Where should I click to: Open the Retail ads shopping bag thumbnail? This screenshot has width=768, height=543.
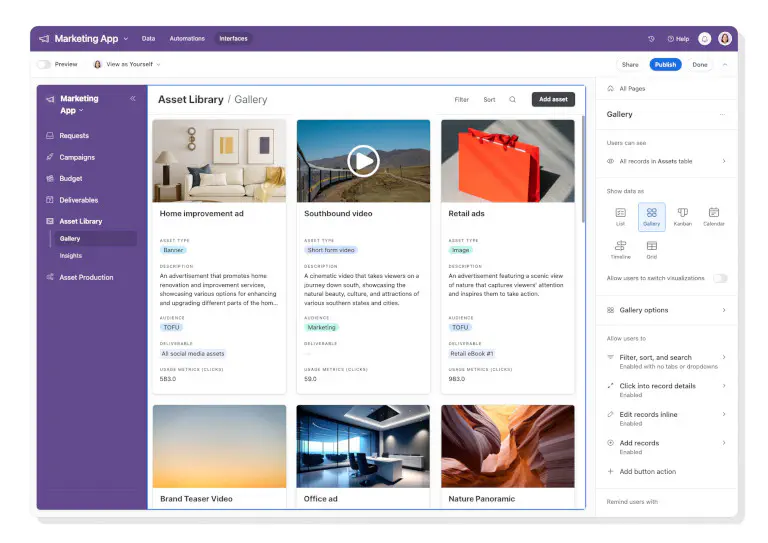point(508,161)
